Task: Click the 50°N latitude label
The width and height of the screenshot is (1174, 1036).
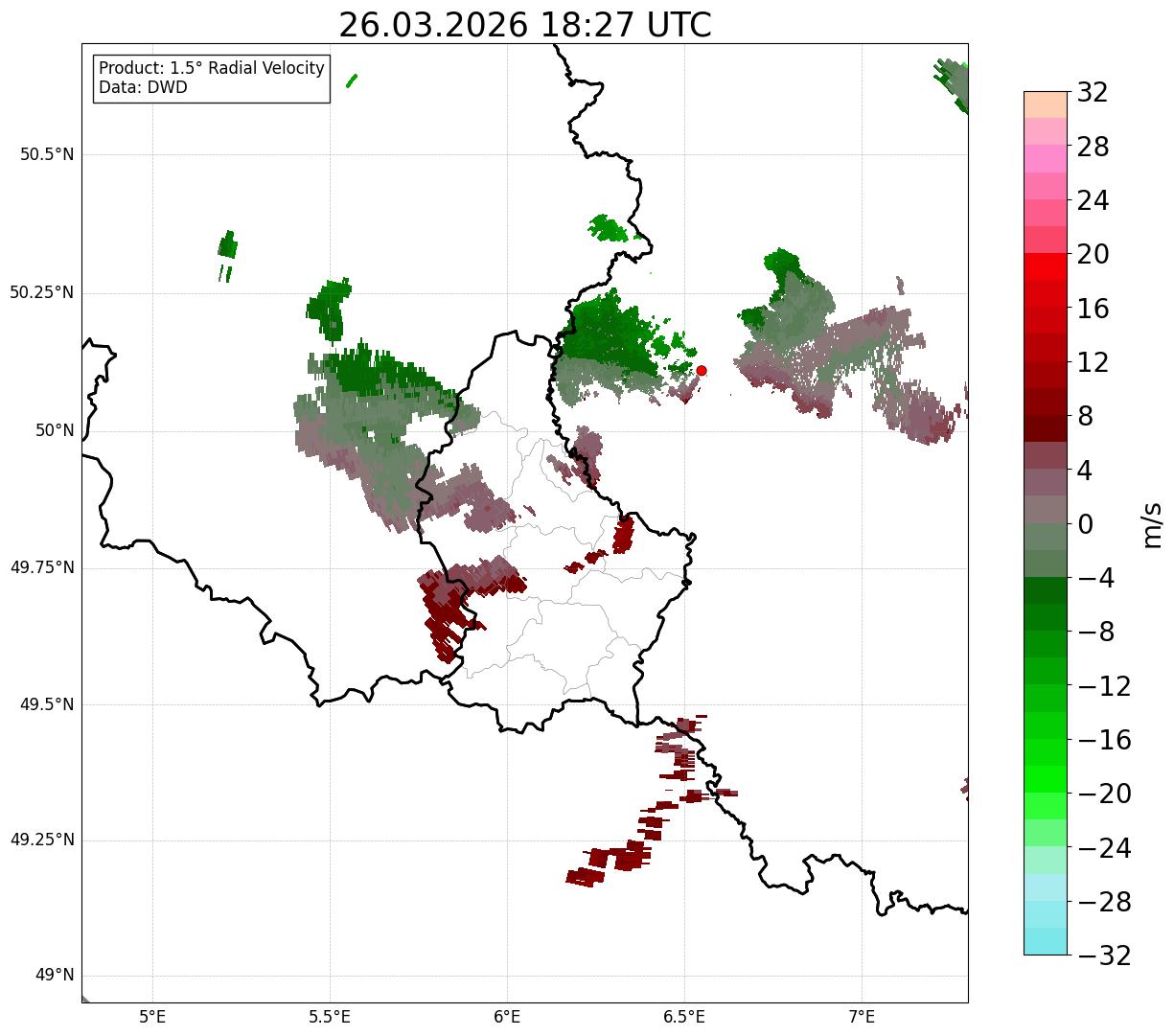Action: (x=55, y=430)
